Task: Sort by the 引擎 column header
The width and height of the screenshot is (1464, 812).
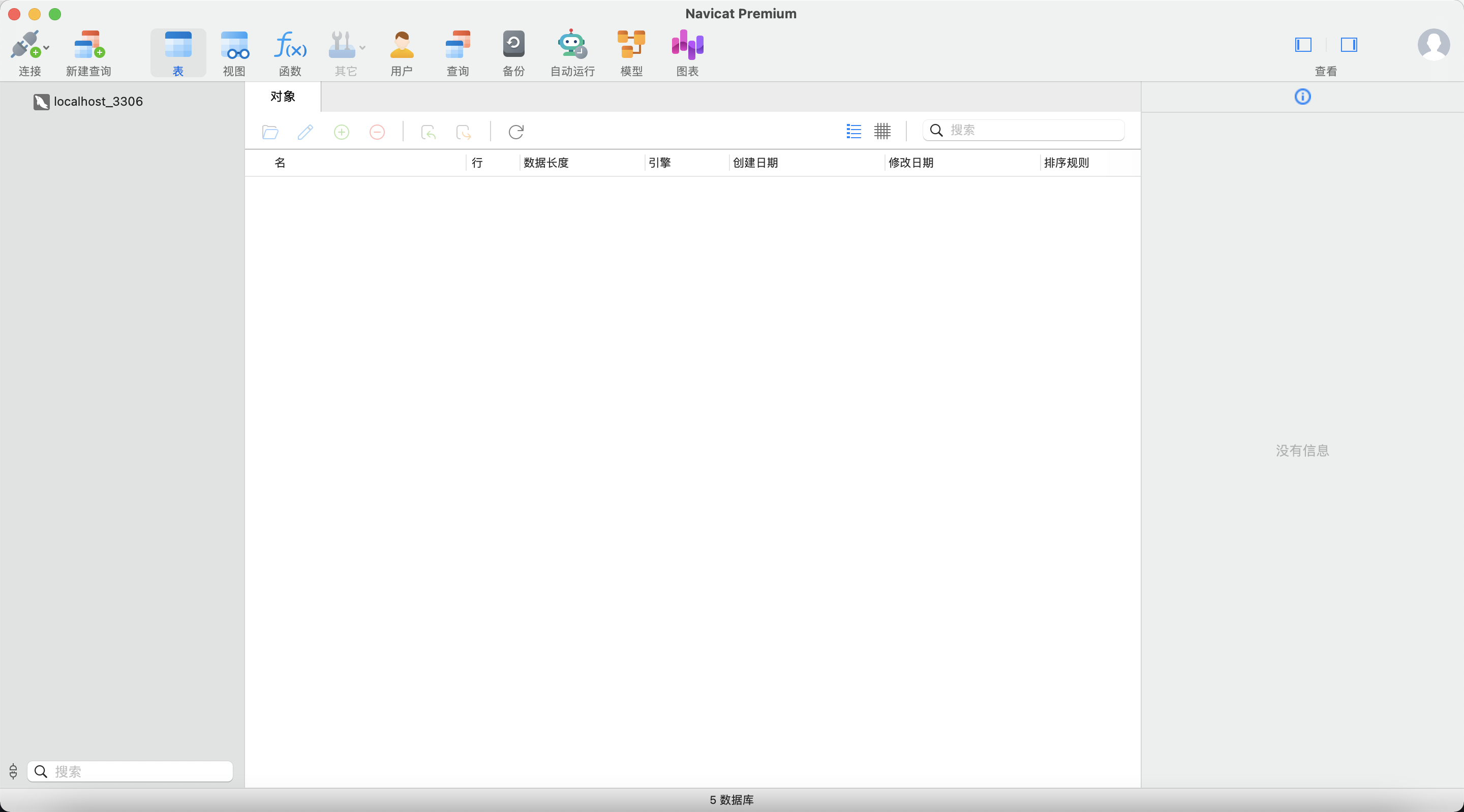Action: click(660, 163)
